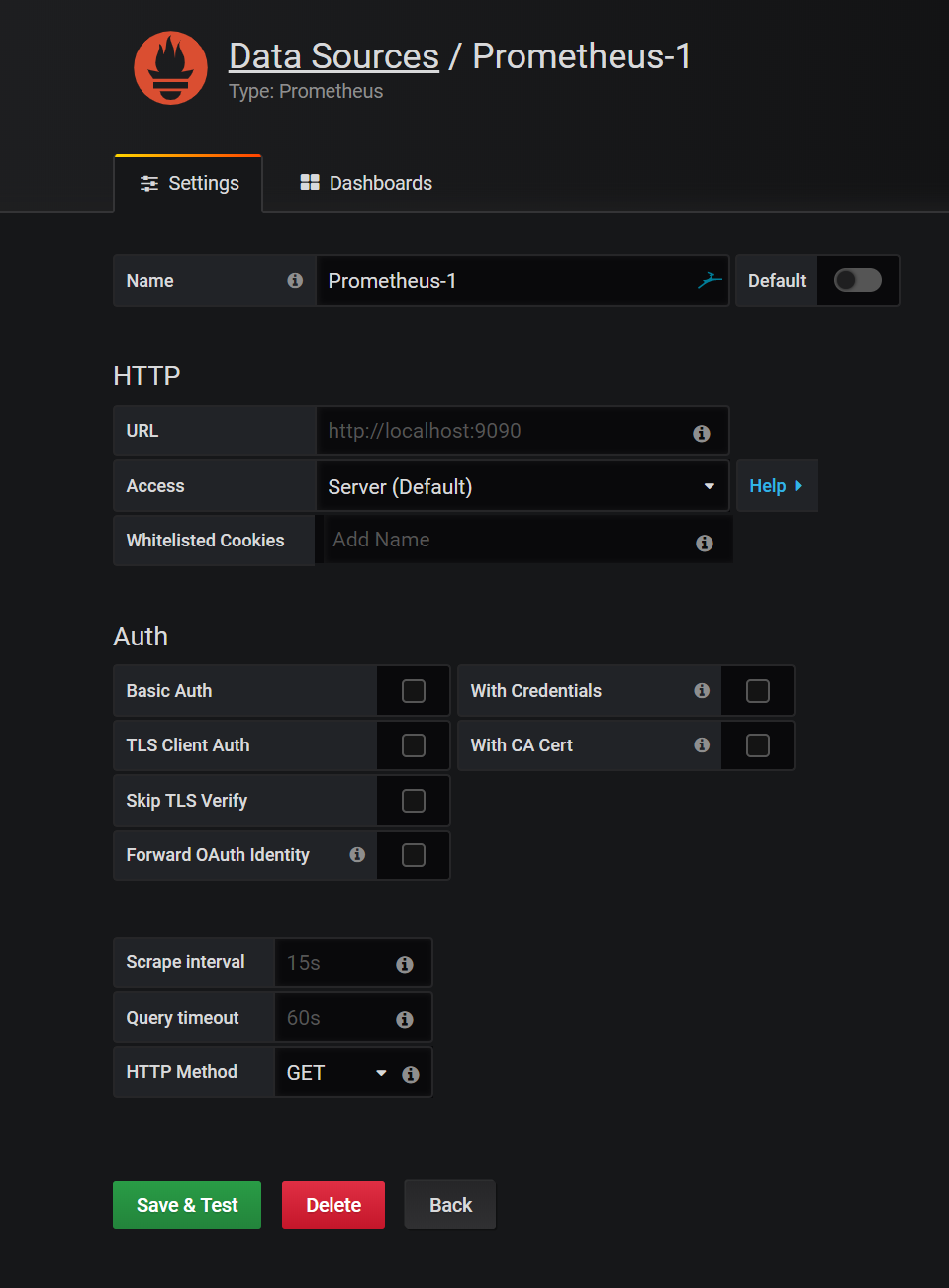Screen dimensions: 949x1288
Task: Click the info icon beside Name label
Action: (295, 281)
